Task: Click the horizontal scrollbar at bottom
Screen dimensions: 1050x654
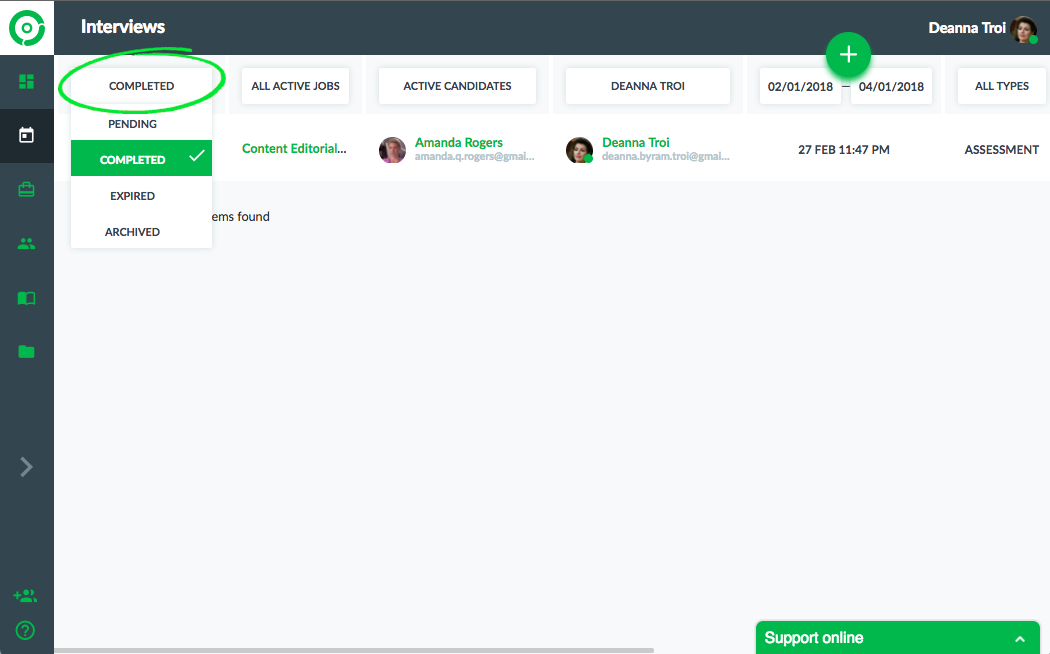Action: [354, 650]
